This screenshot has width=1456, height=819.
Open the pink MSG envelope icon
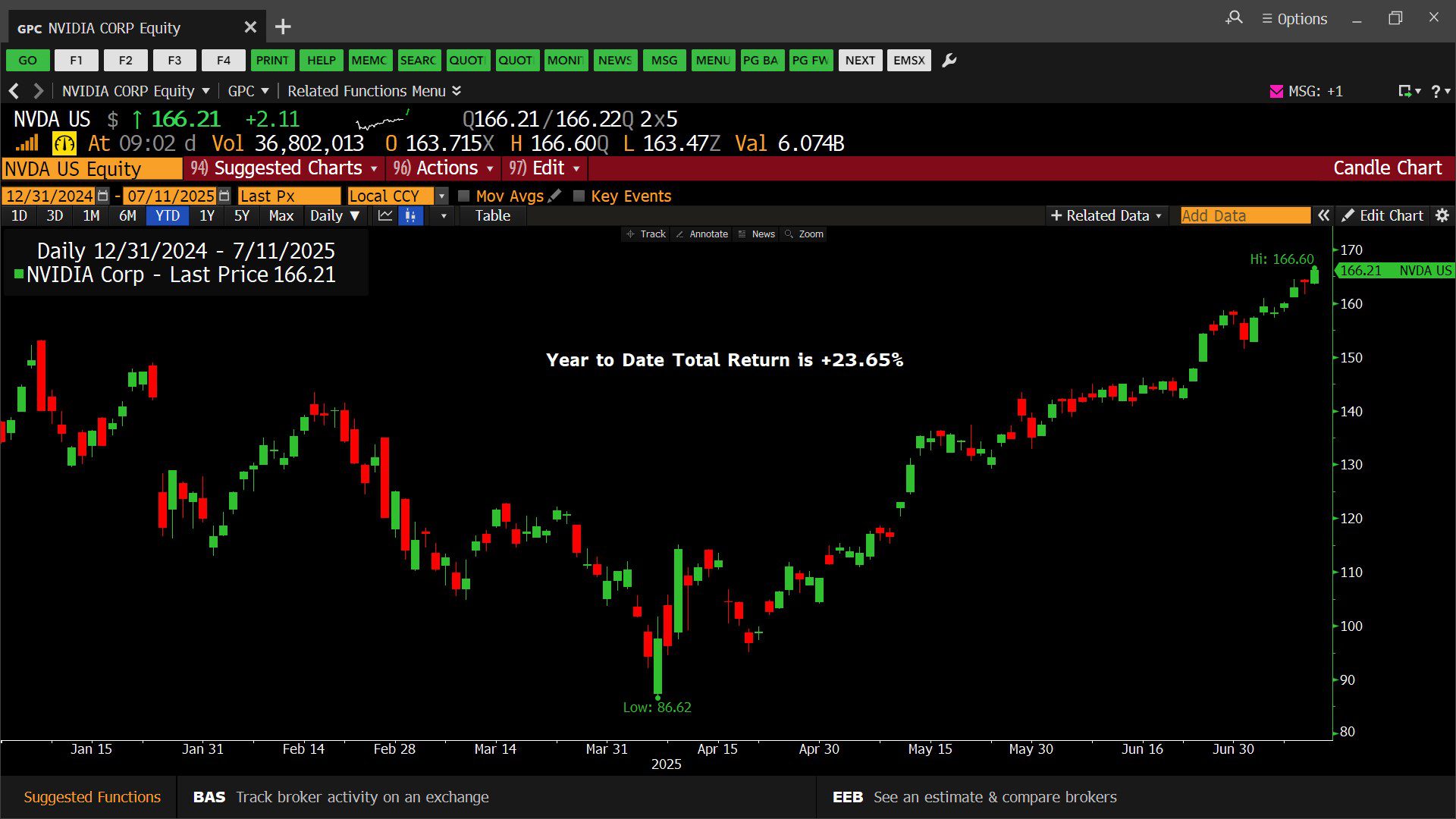(x=1276, y=91)
